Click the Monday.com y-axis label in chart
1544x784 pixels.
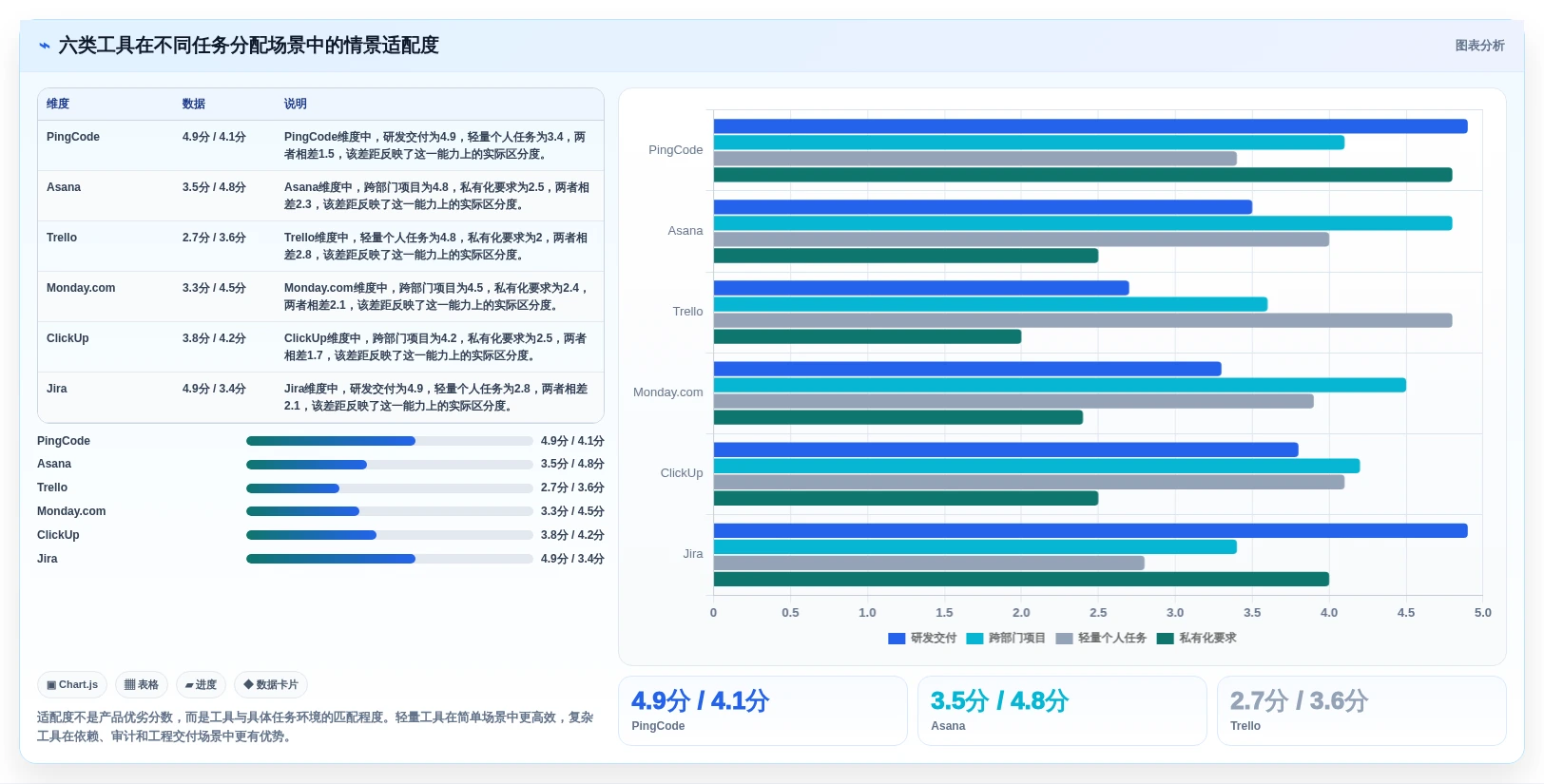(x=668, y=392)
